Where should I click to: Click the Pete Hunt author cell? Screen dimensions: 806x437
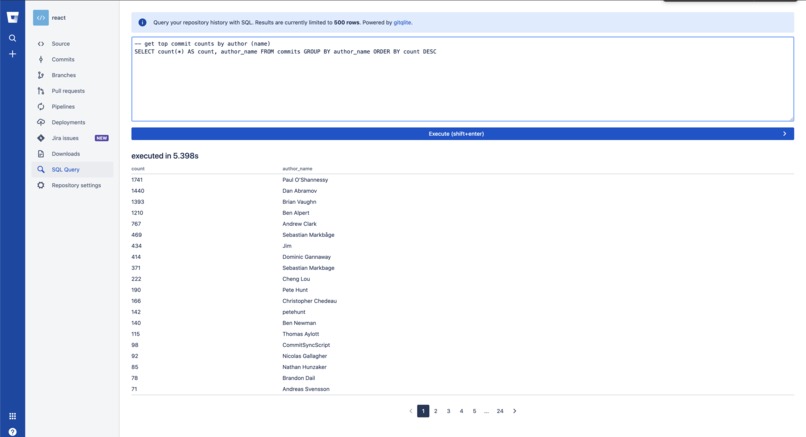click(x=295, y=290)
